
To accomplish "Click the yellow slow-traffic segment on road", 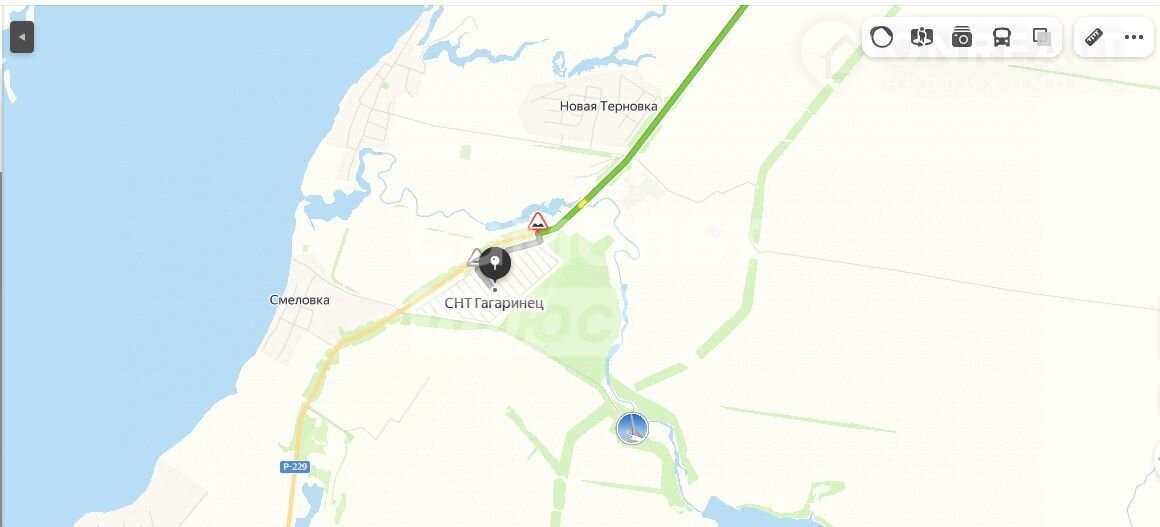I will [x=582, y=203].
